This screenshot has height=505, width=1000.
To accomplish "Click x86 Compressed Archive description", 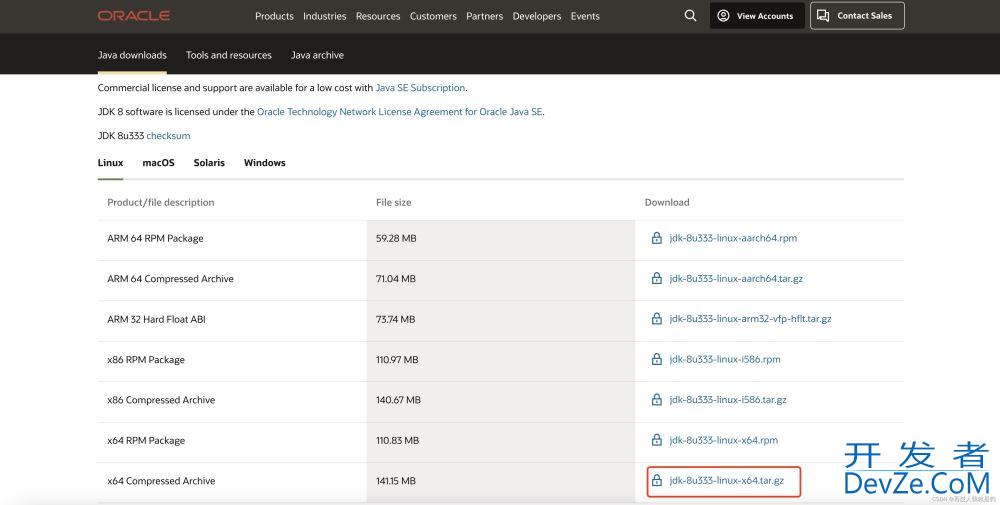I will (161, 400).
